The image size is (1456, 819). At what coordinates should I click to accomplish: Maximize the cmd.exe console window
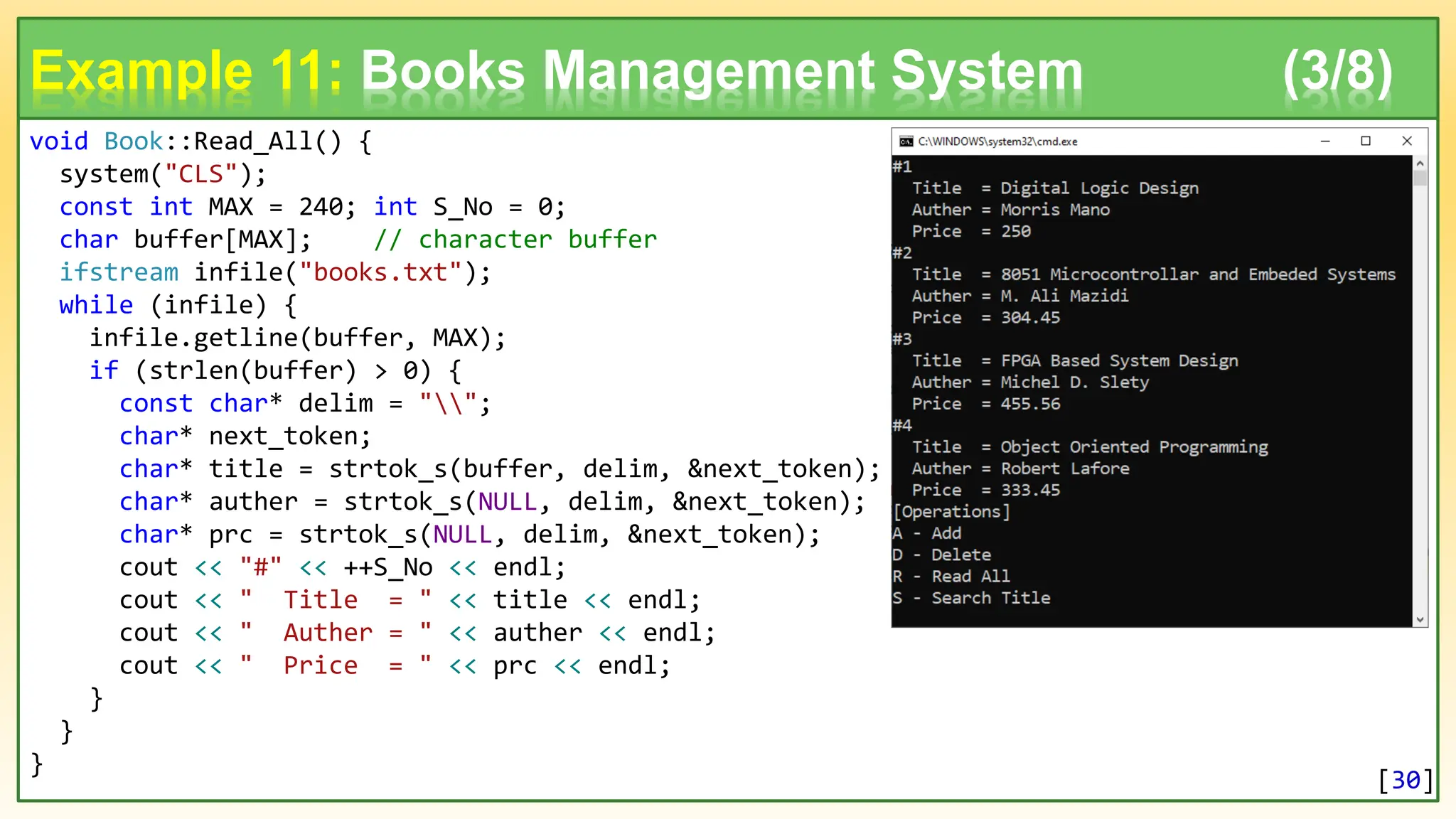pyautogui.click(x=1366, y=141)
